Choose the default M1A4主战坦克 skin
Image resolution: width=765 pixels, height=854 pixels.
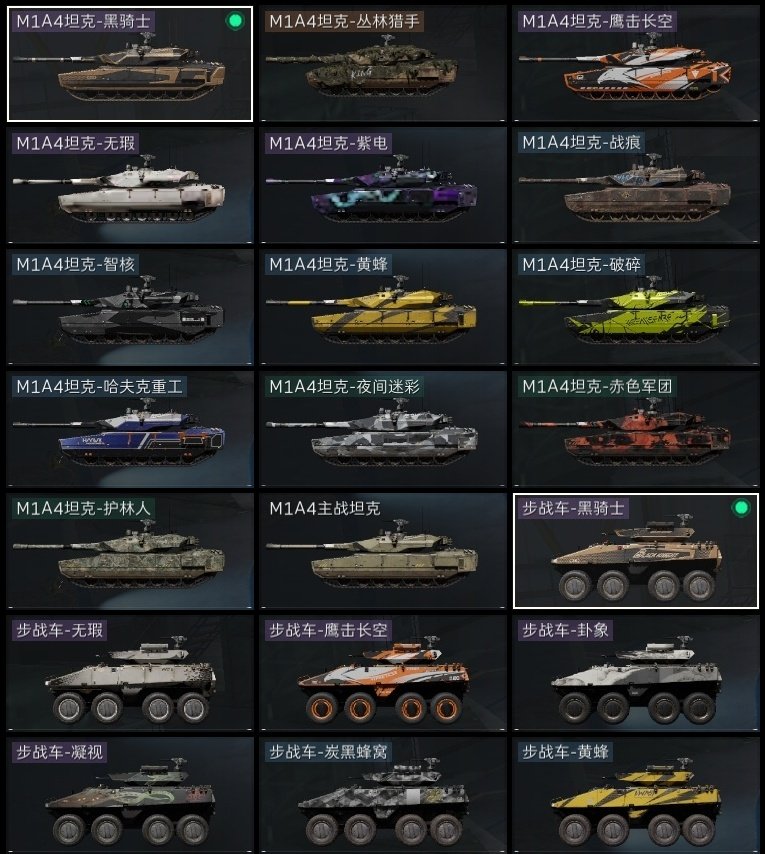(x=383, y=551)
